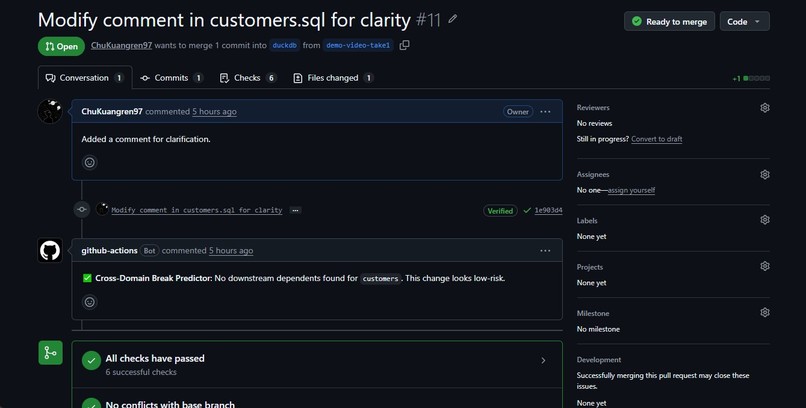Click the All checks passed green check icon
806x408 pixels.
(x=91, y=361)
